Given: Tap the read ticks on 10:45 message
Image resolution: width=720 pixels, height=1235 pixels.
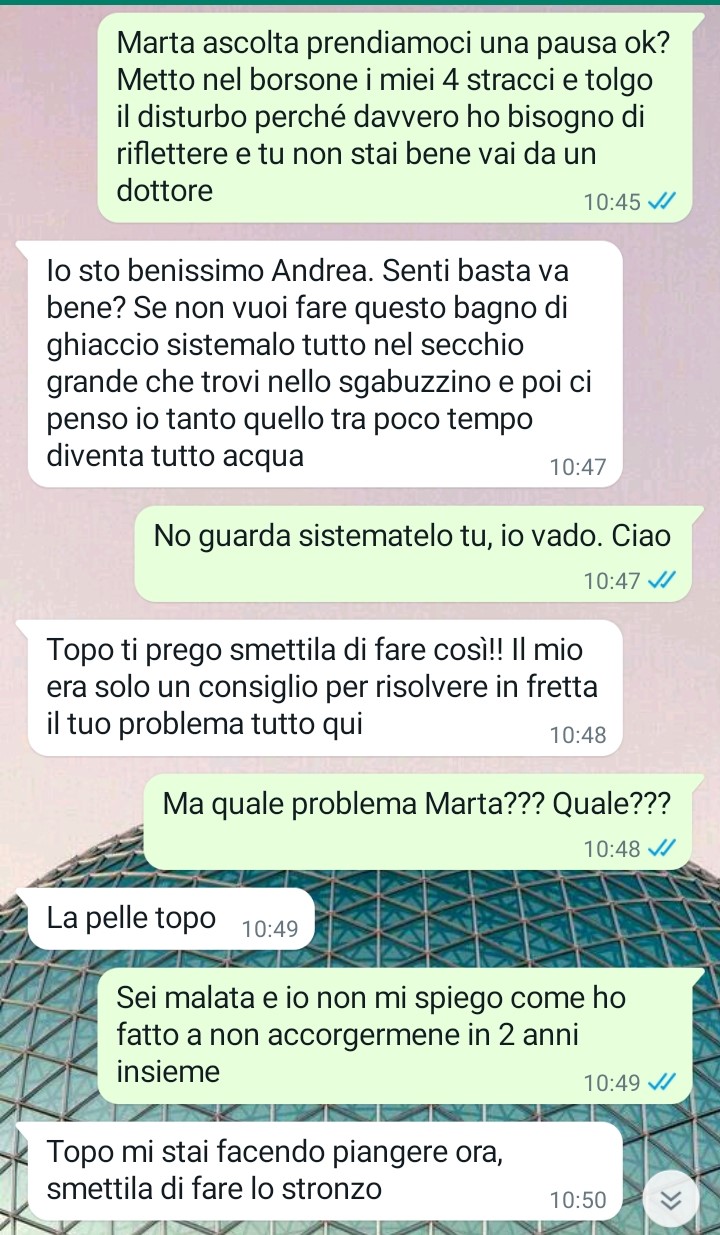Looking at the screenshot, I should [x=661, y=202].
